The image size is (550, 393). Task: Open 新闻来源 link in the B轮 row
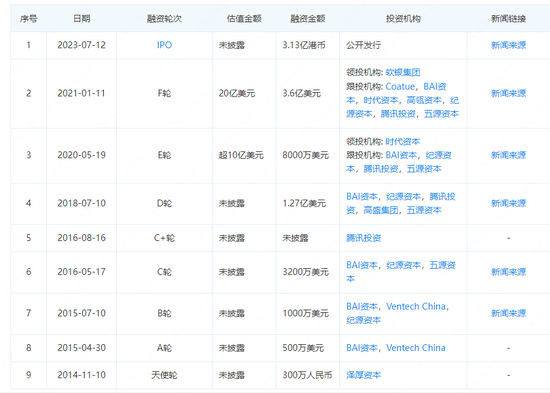click(x=508, y=313)
